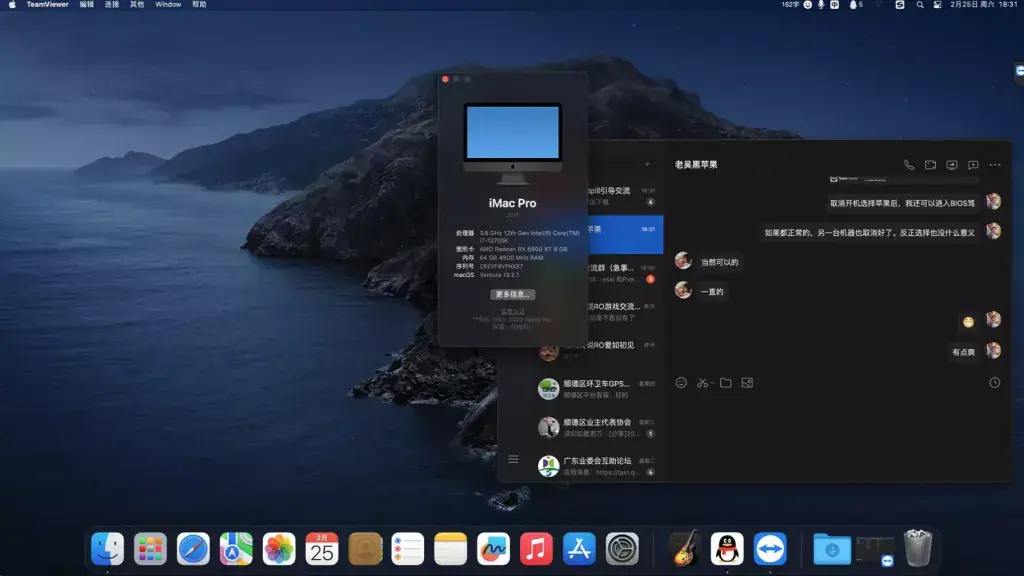Viewport: 1024px width, 576px height.
Task: Open chat history clock icon in QQ
Action: [995, 383]
